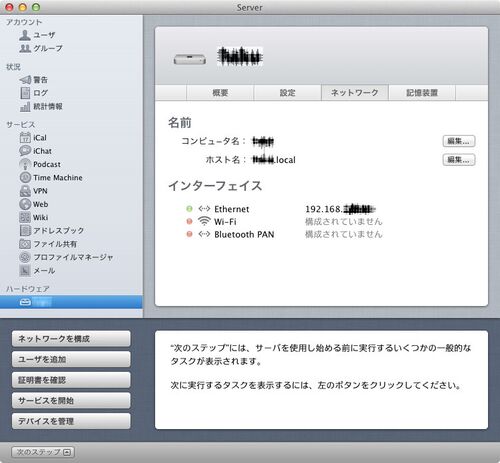Open the アドレスブック icon
The height and width of the screenshot is (463, 500).
point(25,230)
